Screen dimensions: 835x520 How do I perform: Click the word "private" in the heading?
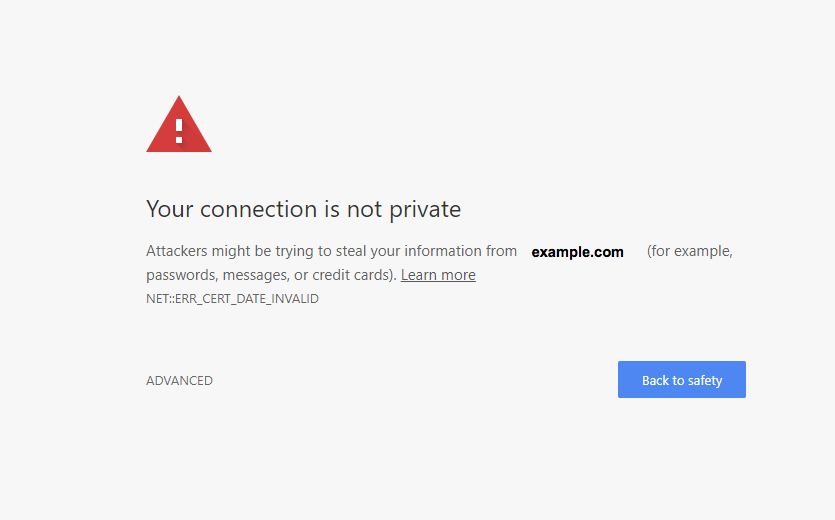point(418,210)
